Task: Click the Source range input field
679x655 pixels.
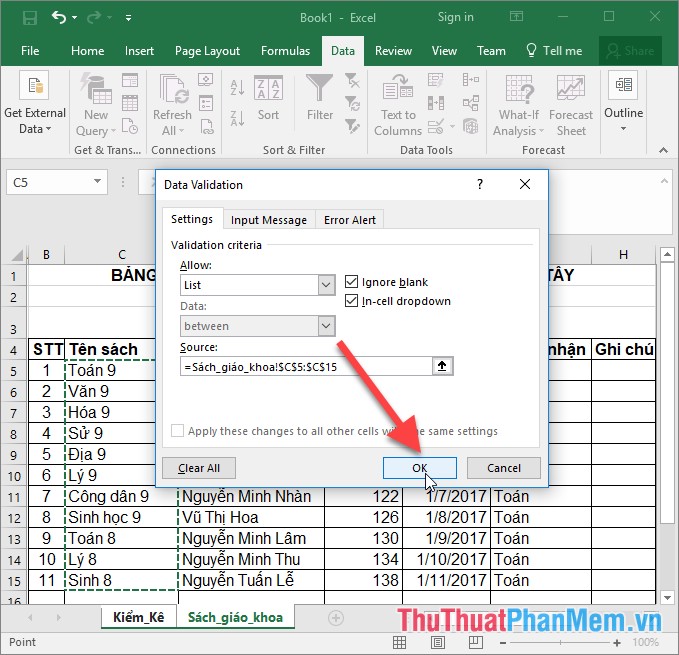Action: pos(306,367)
